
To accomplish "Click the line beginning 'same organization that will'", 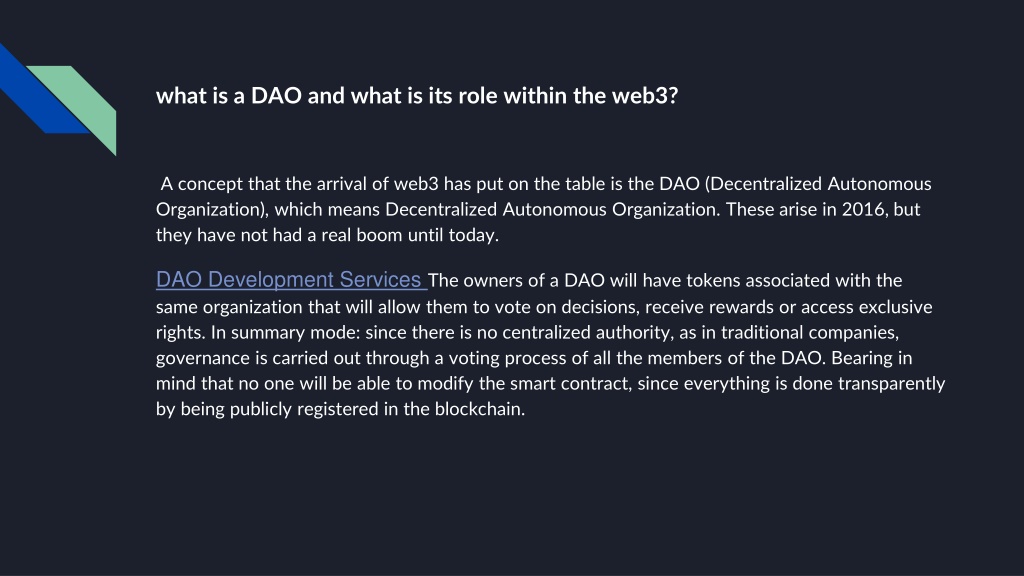I will click(544, 307).
